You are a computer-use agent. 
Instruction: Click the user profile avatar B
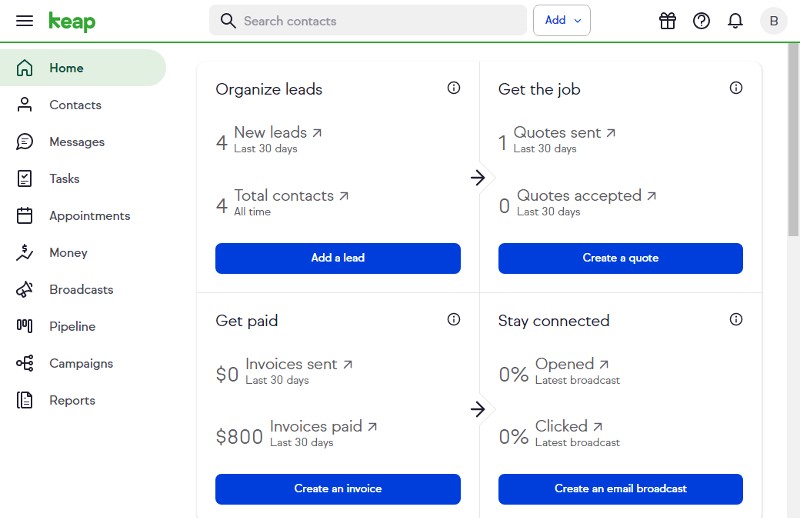773,21
